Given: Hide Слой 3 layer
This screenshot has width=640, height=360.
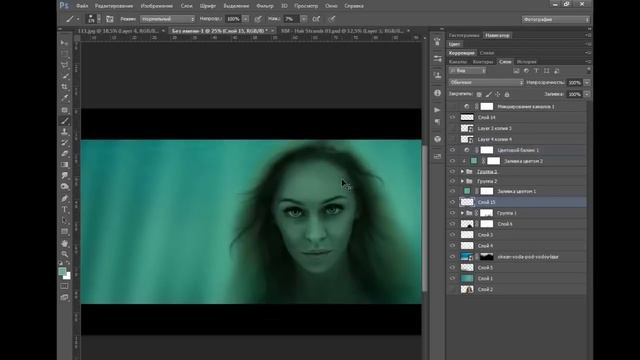Looking at the screenshot, I should (452, 235).
